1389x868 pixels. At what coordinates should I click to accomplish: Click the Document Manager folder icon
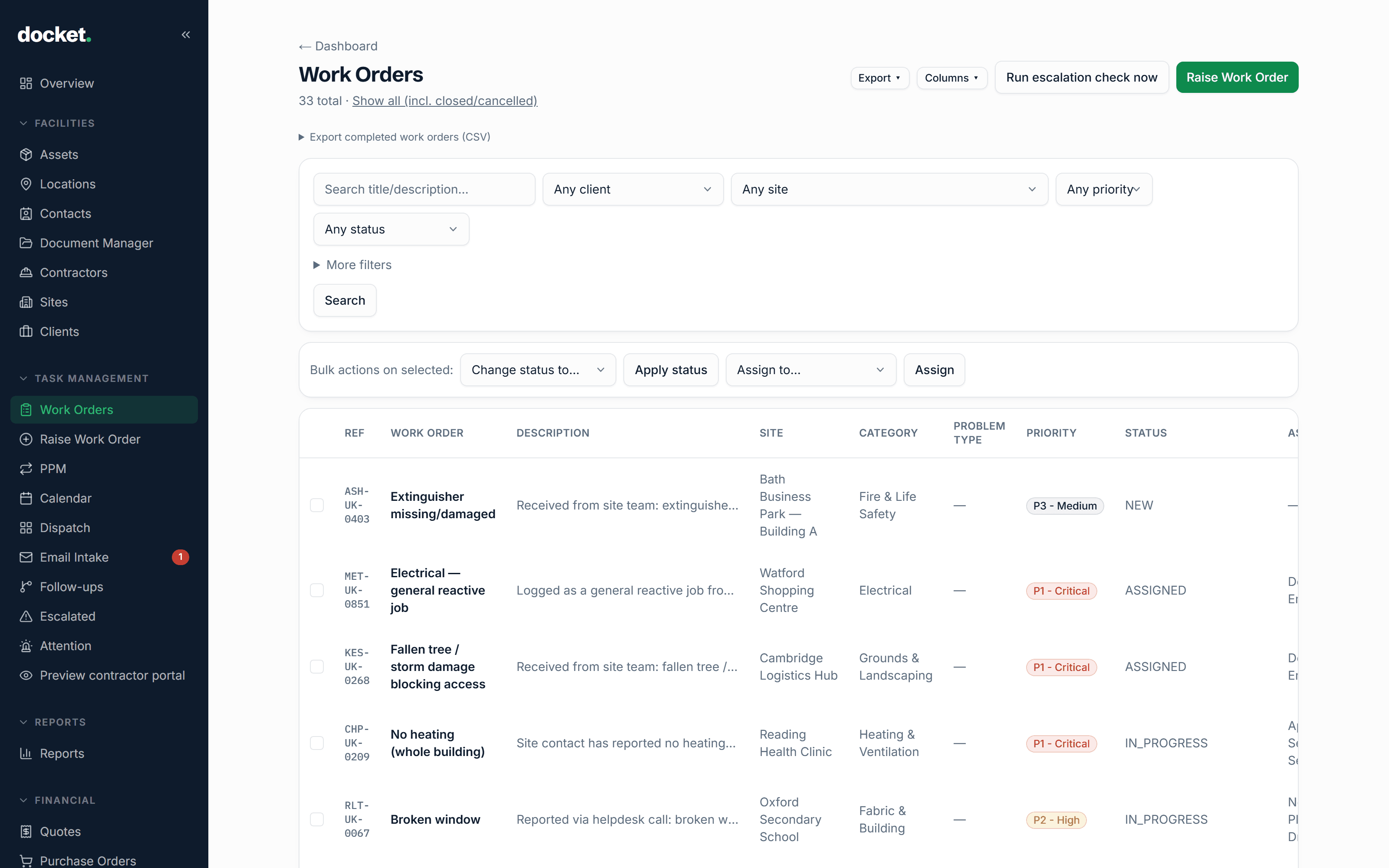tap(26, 243)
